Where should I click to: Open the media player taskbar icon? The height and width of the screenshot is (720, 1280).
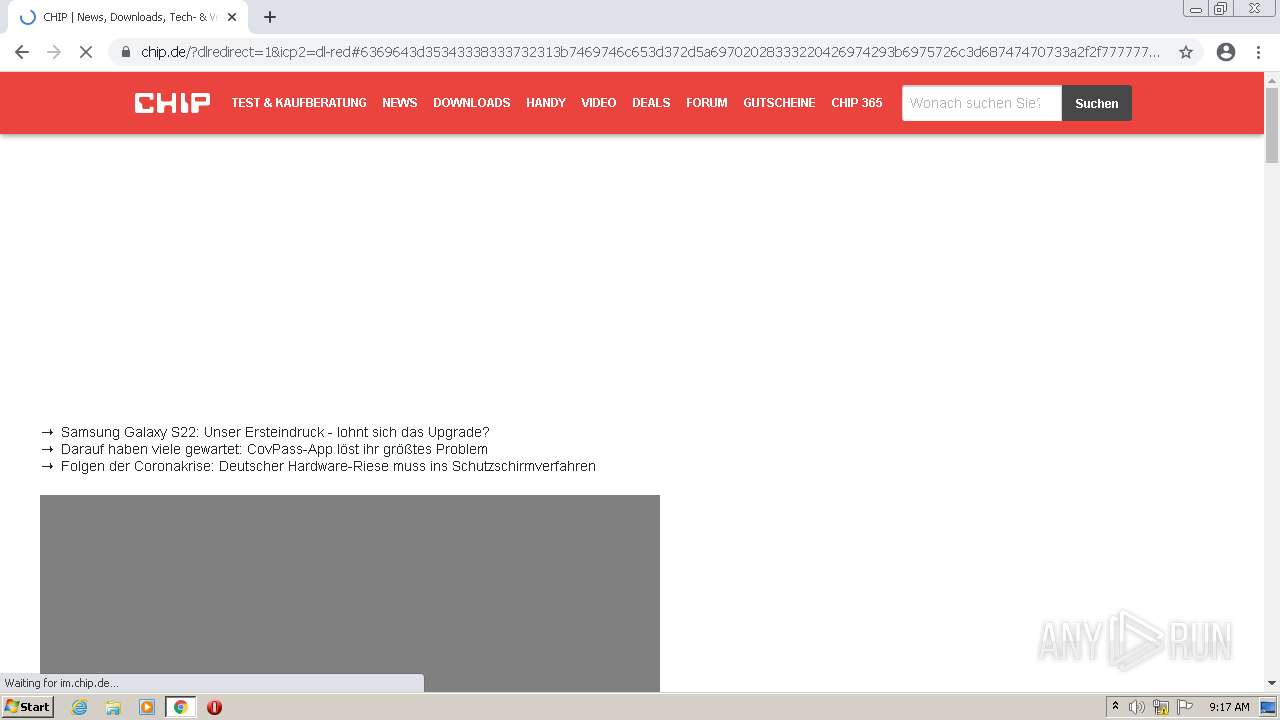click(x=147, y=707)
